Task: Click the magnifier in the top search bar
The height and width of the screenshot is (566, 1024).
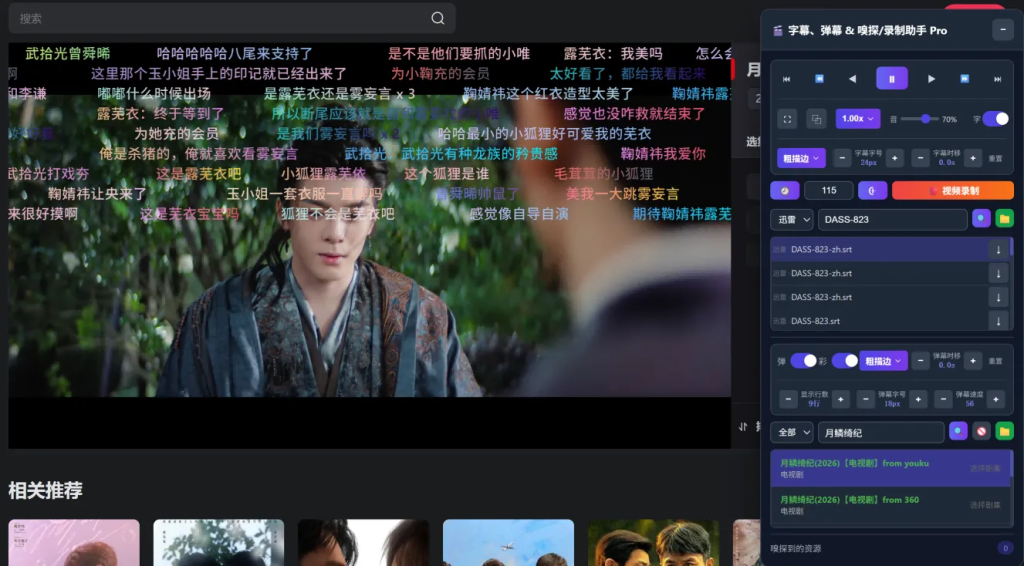Action: tap(438, 18)
